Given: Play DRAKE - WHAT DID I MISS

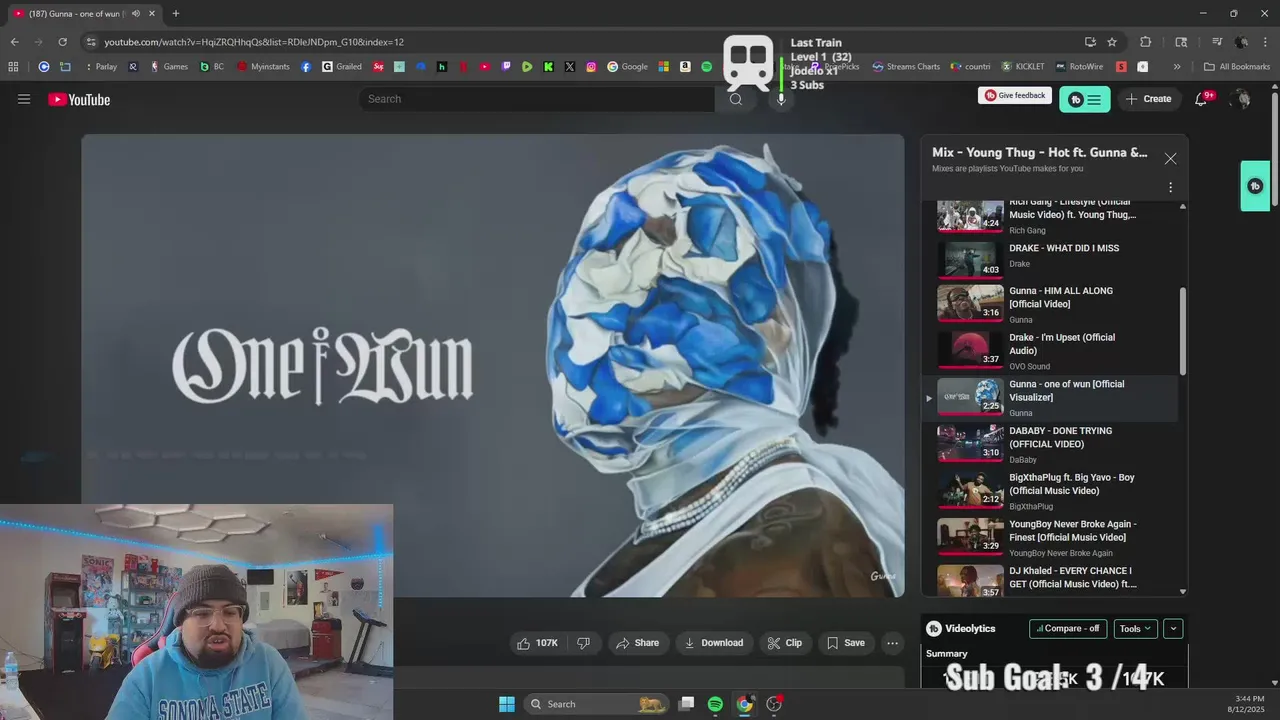Looking at the screenshot, I should pos(1050,258).
